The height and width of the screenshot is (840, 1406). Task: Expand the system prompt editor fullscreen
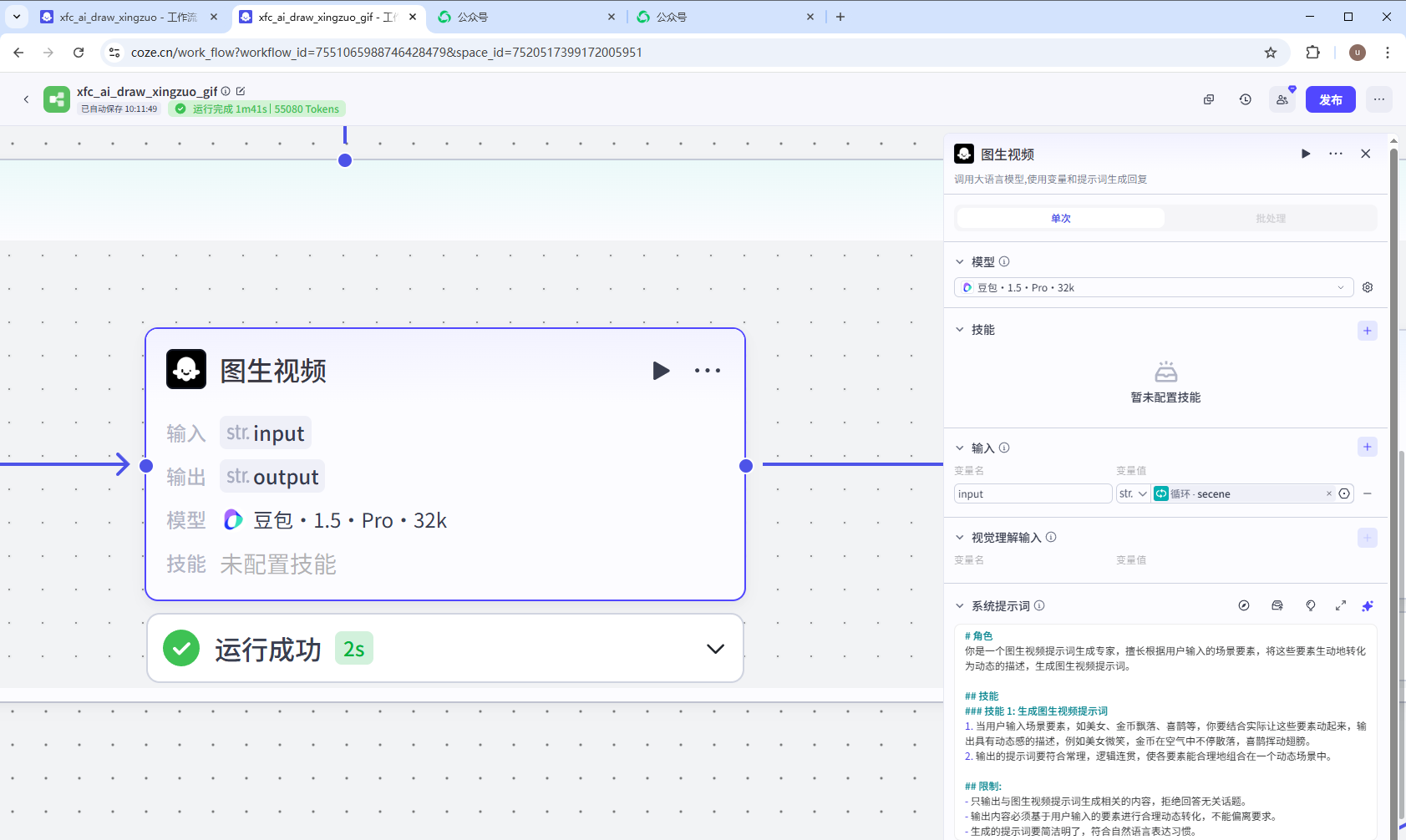1341,605
